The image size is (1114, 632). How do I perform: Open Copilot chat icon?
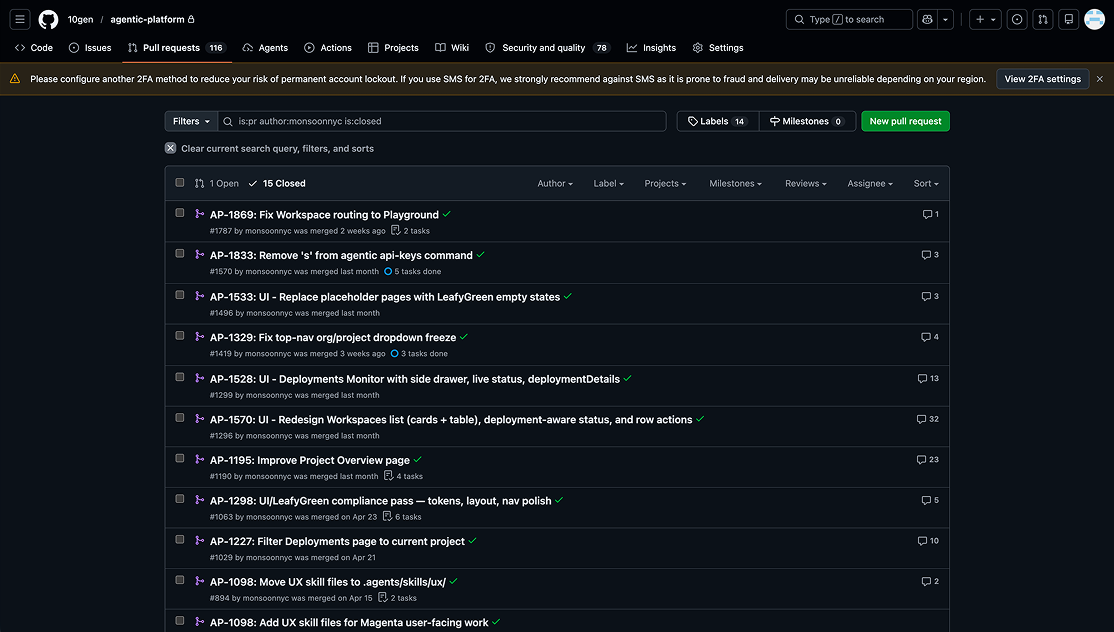(x=927, y=19)
